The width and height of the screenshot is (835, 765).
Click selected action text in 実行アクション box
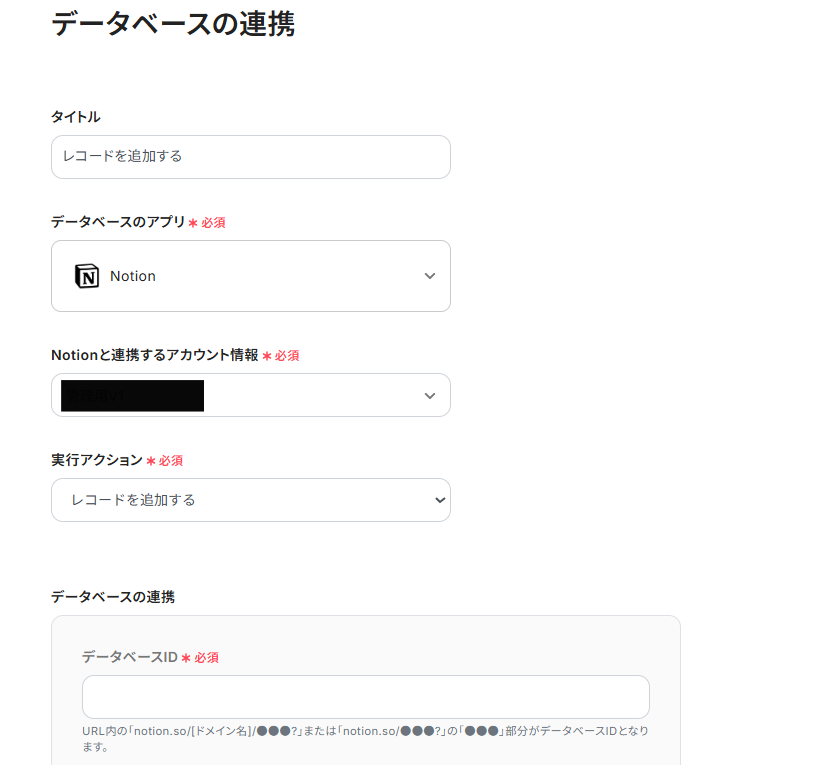[x=133, y=500]
